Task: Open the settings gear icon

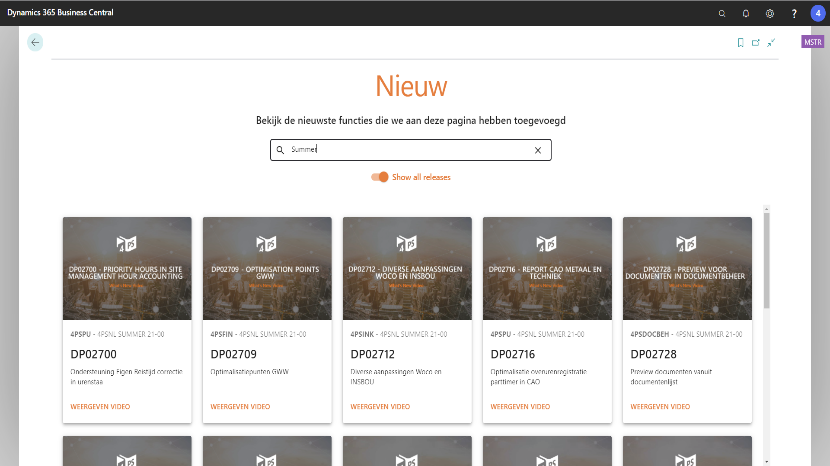Action: pyautogui.click(x=770, y=13)
